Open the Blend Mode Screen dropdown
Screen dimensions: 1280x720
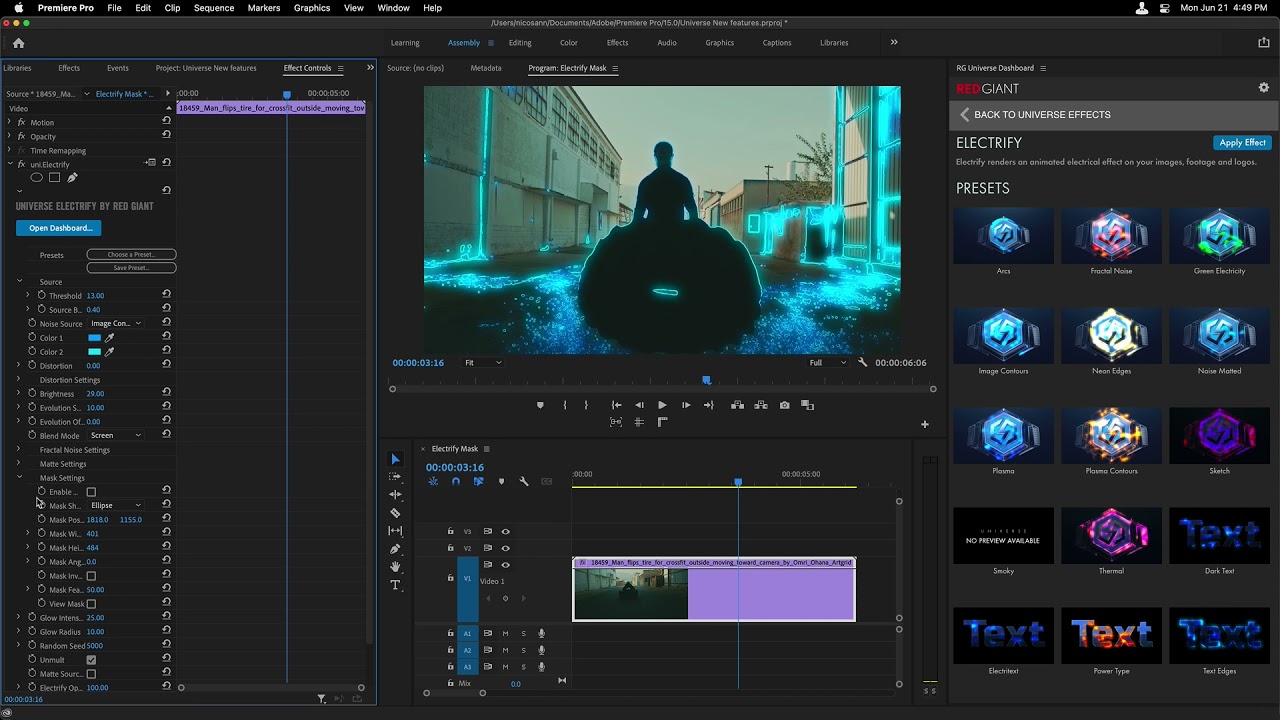(116, 436)
